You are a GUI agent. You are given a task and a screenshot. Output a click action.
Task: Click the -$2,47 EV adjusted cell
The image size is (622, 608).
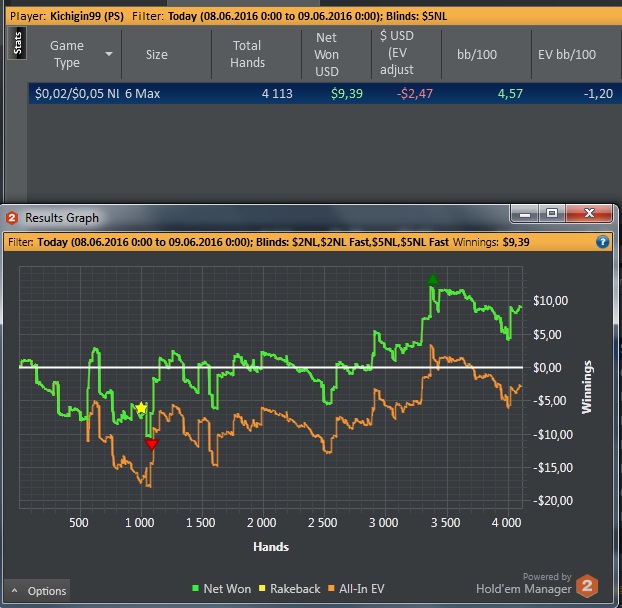(x=415, y=94)
